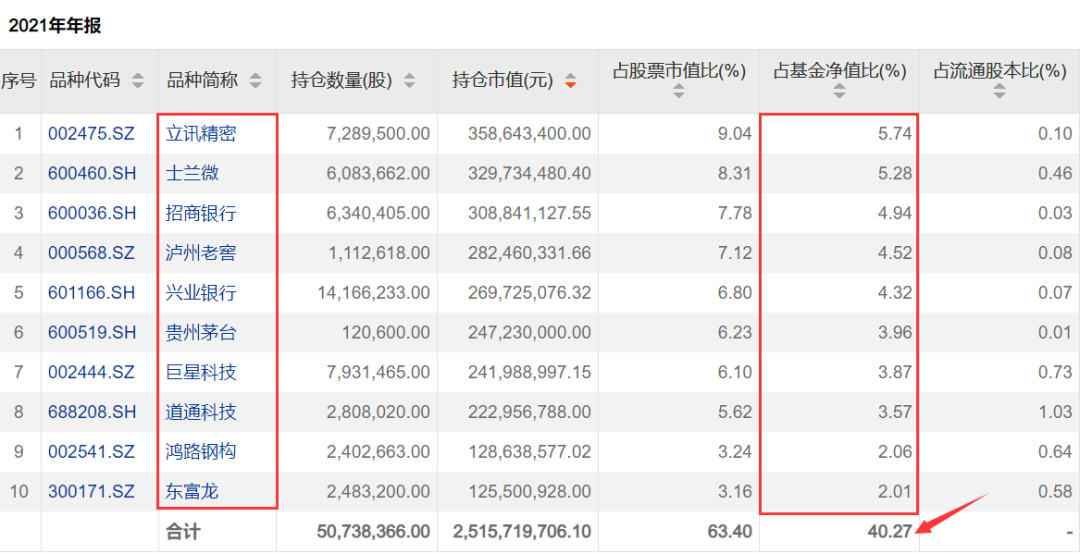Viewport: 1080px width, 554px height.
Task: Sort by 占股票市值比(%) arrows
Action: (x=678, y=91)
